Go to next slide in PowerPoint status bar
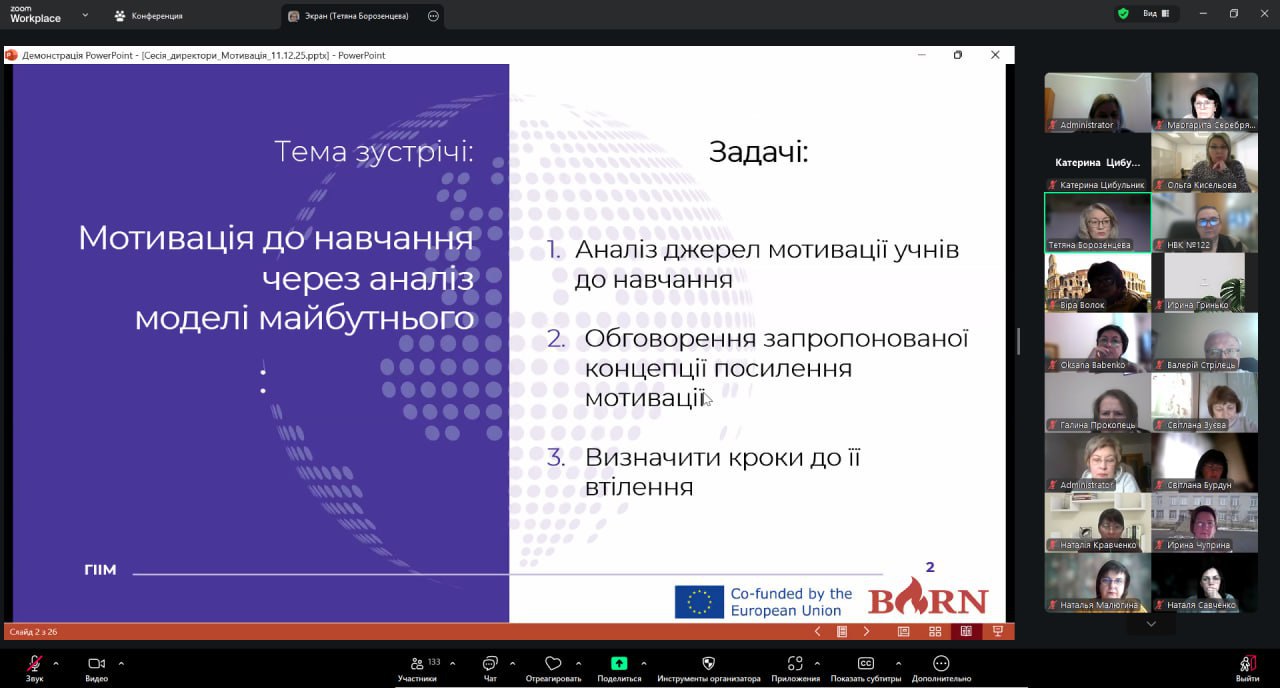 [x=866, y=631]
